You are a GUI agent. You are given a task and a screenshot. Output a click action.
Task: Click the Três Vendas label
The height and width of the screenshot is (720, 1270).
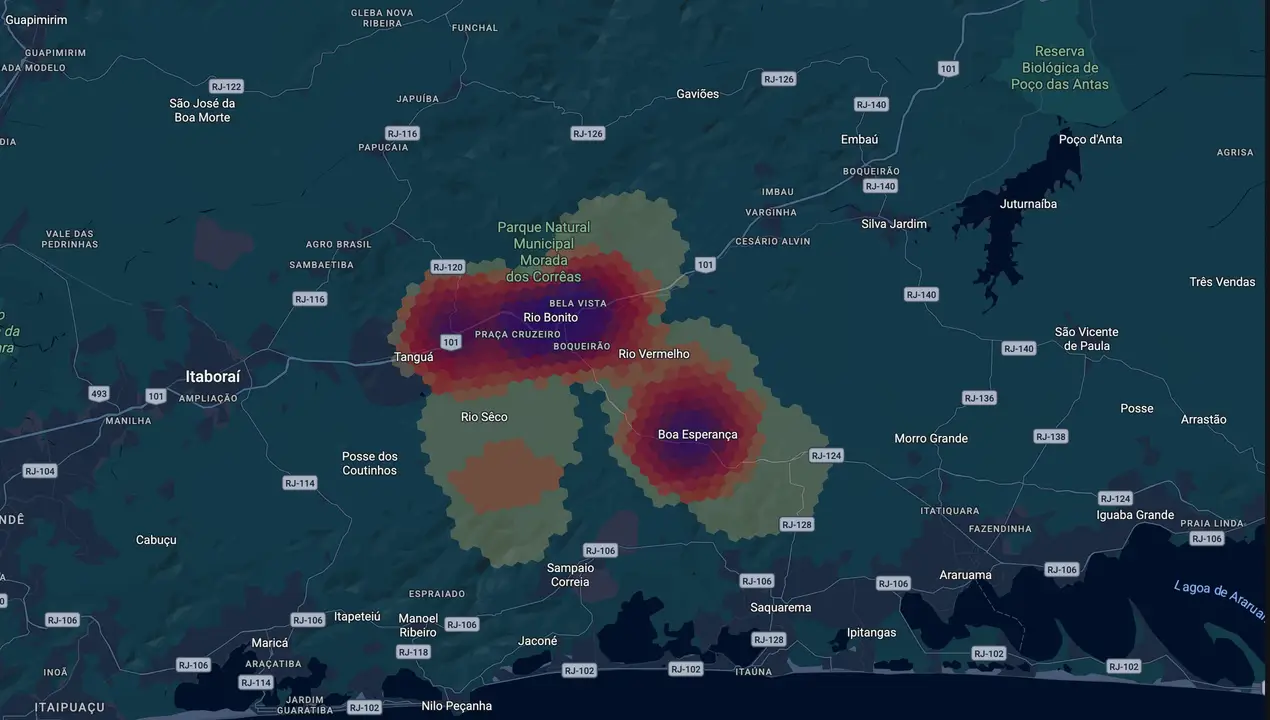coord(1222,282)
